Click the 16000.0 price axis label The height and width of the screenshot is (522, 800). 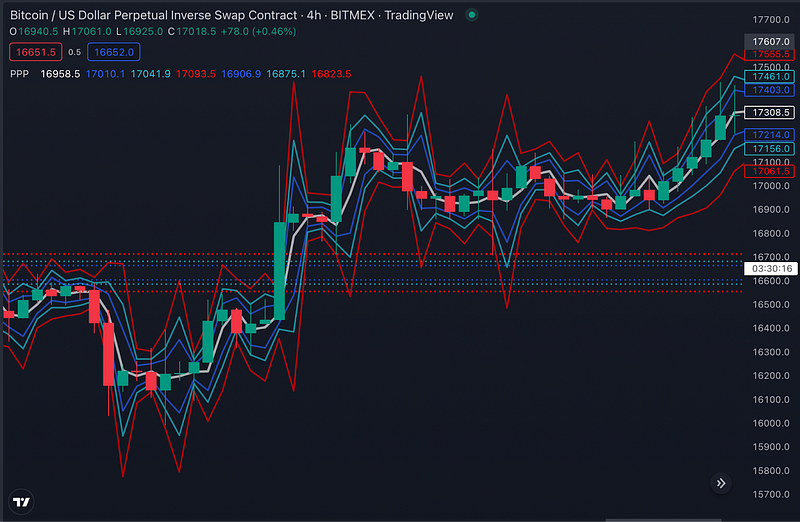(771, 423)
